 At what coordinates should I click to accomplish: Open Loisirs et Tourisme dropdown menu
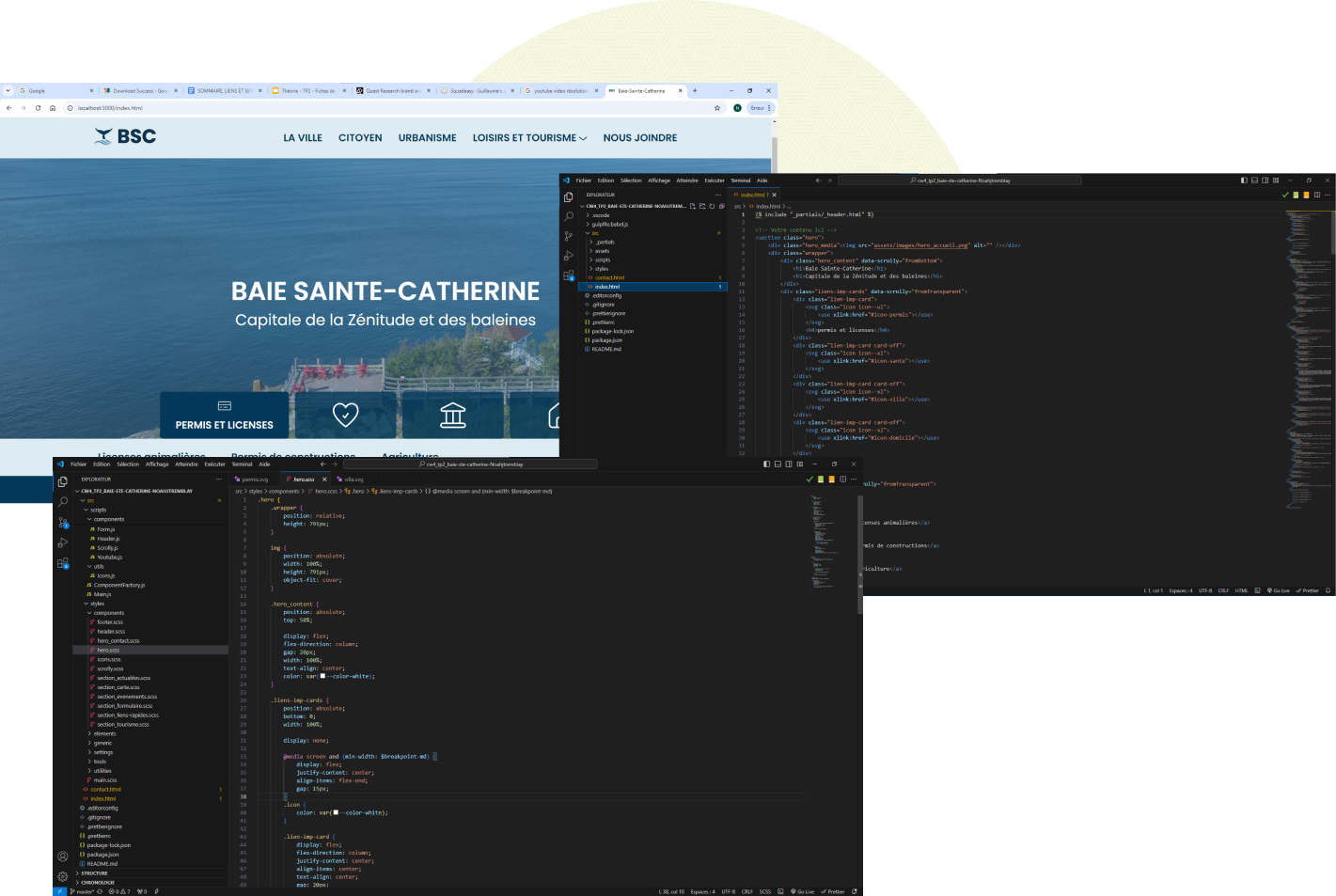(x=529, y=138)
